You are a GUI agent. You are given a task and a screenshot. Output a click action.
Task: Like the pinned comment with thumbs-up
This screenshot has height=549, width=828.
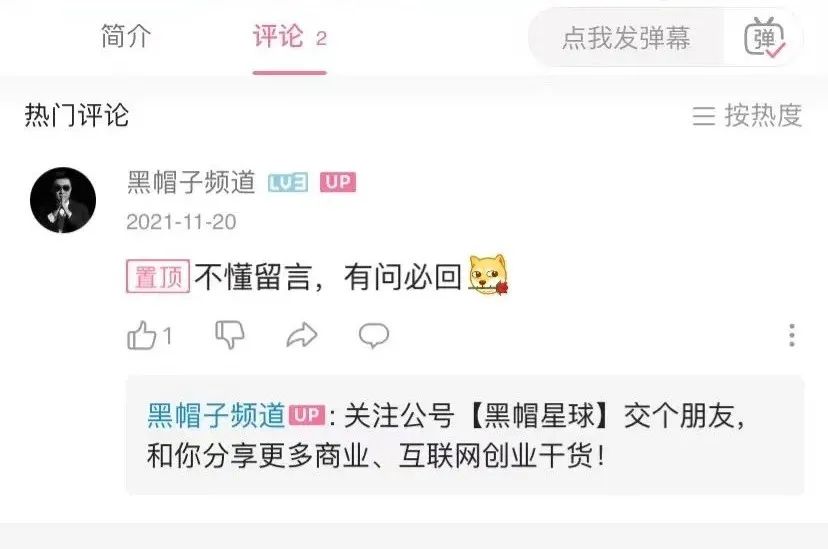142,335
